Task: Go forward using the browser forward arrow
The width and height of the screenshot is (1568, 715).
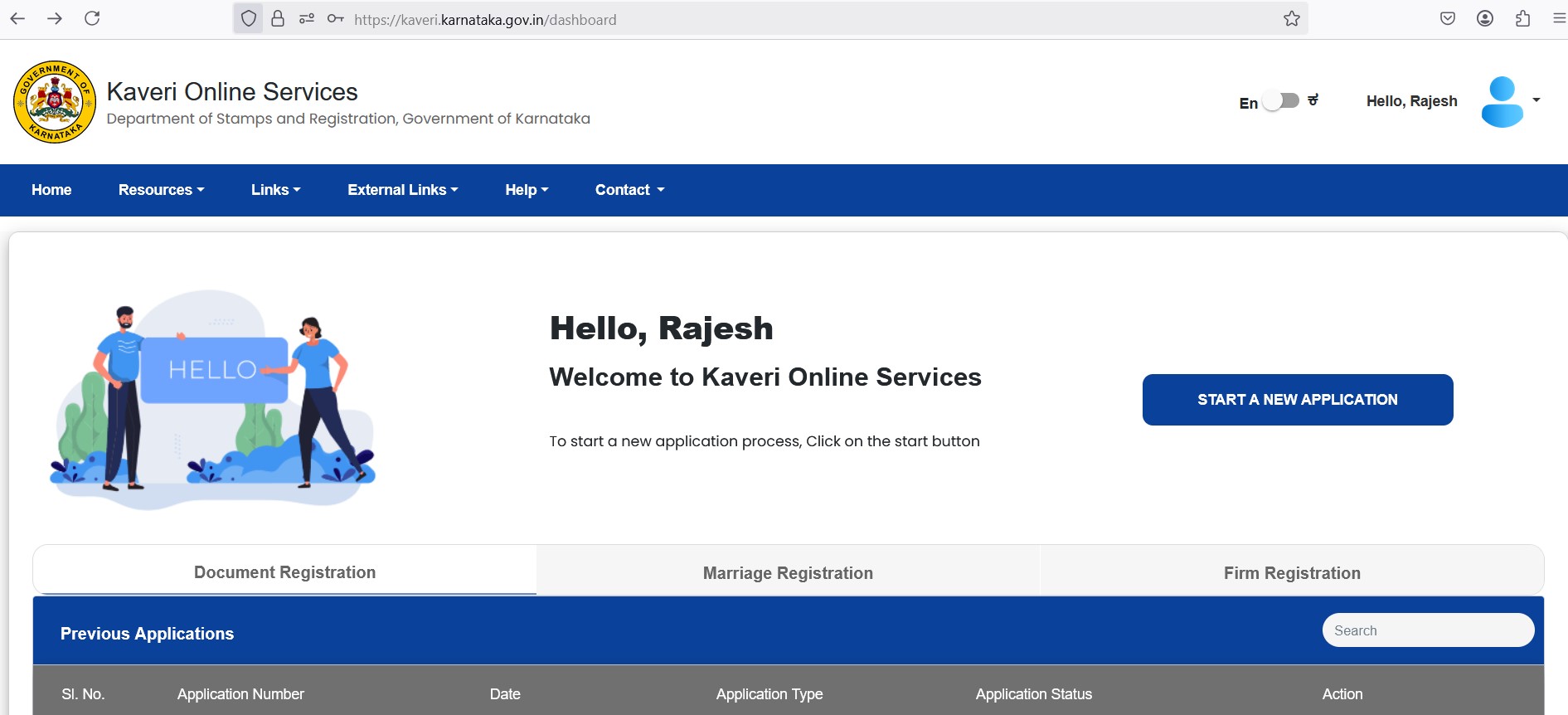Action: coord(55,18)
